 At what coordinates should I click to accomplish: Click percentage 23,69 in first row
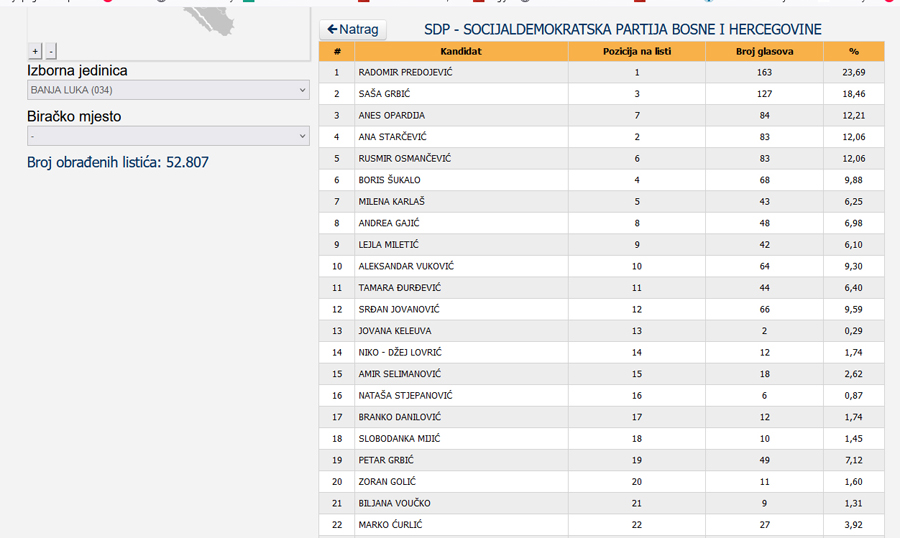pyautogui.click(x=854, y=72)
